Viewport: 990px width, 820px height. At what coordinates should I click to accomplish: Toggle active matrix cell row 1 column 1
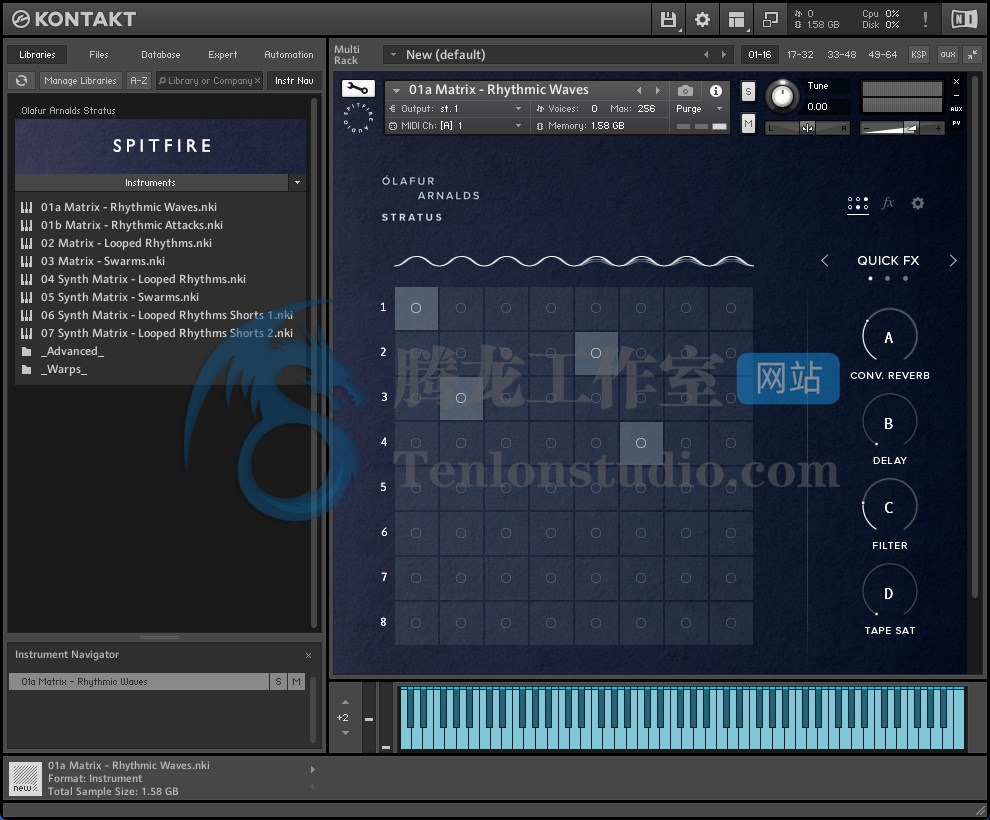[416, 308]
